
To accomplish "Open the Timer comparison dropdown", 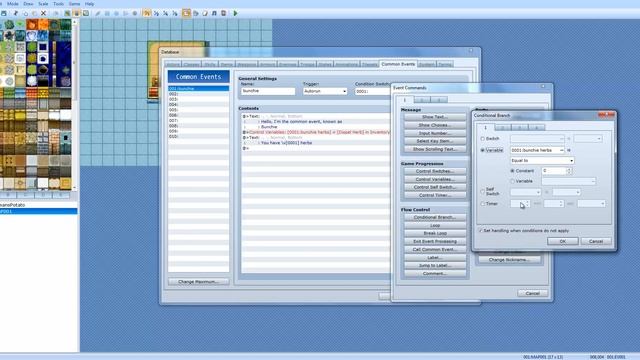I will coord(591,204).
